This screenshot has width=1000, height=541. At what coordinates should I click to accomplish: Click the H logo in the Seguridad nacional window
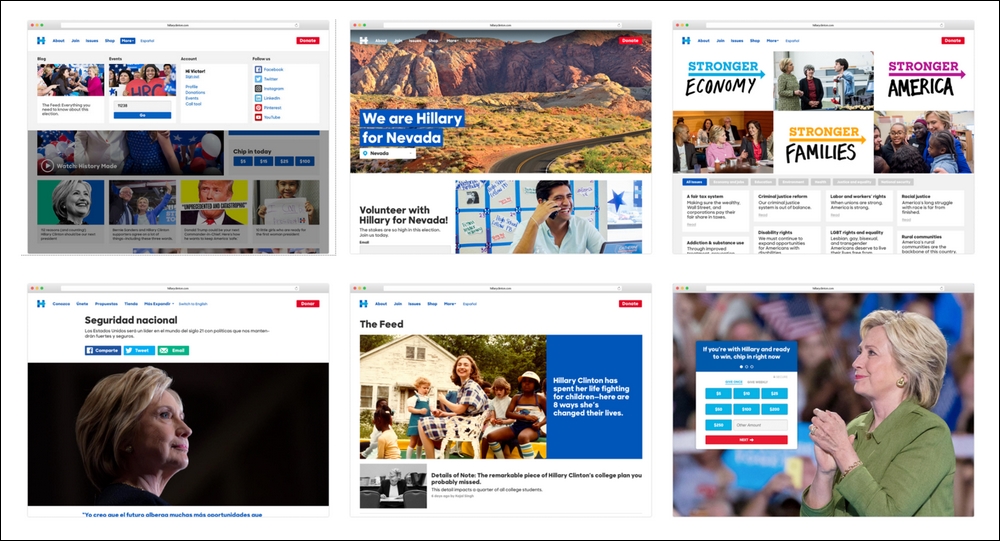(41, 304)
